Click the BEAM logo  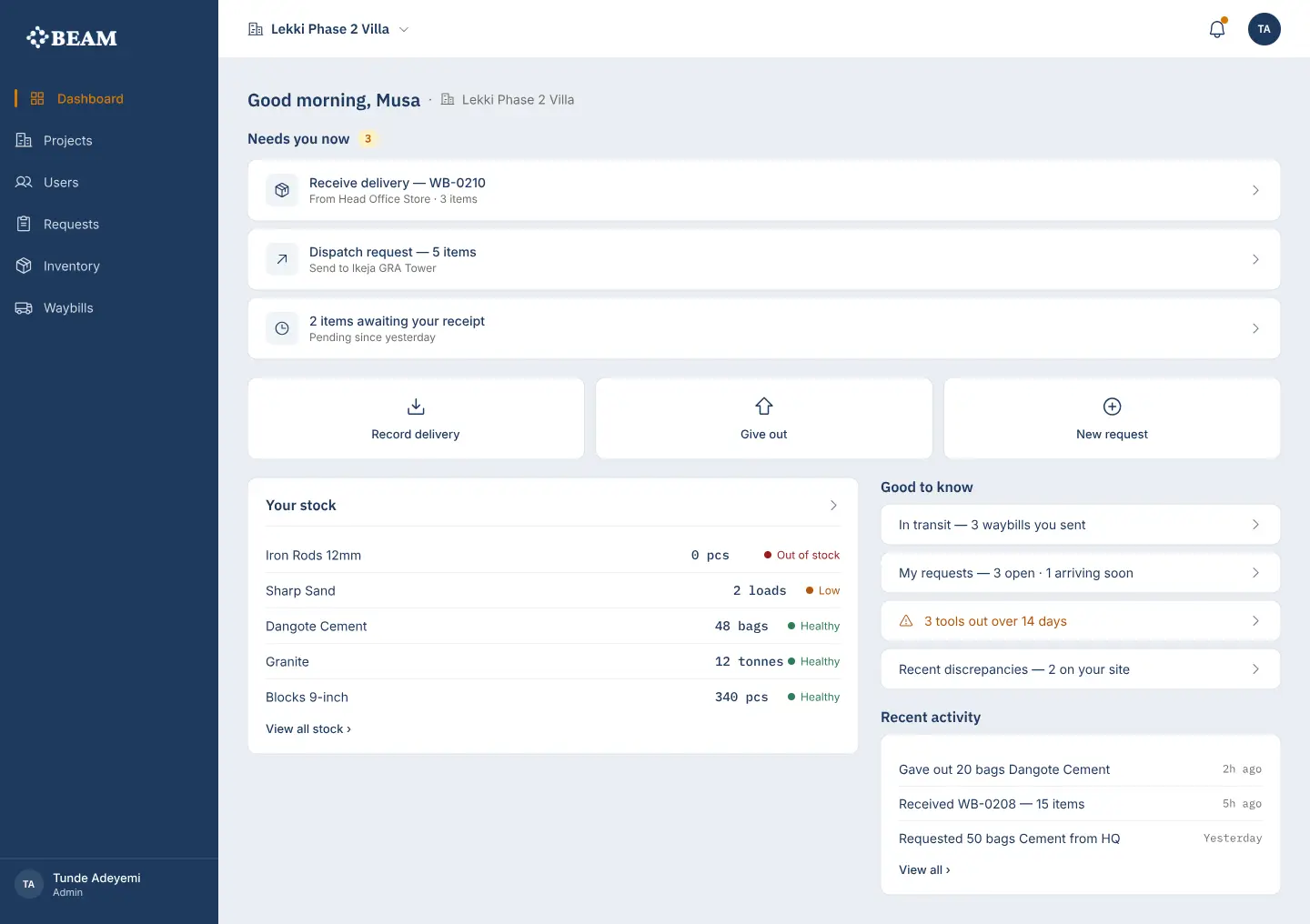72,37
